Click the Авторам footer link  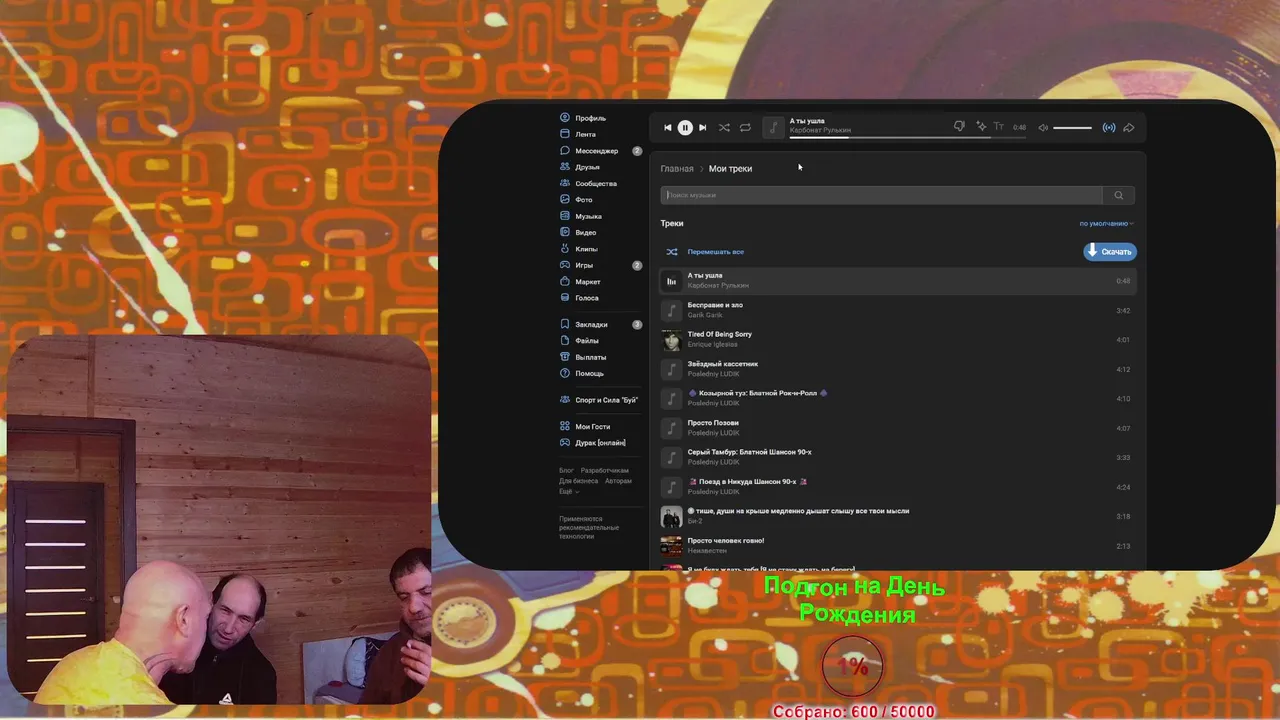618,481
